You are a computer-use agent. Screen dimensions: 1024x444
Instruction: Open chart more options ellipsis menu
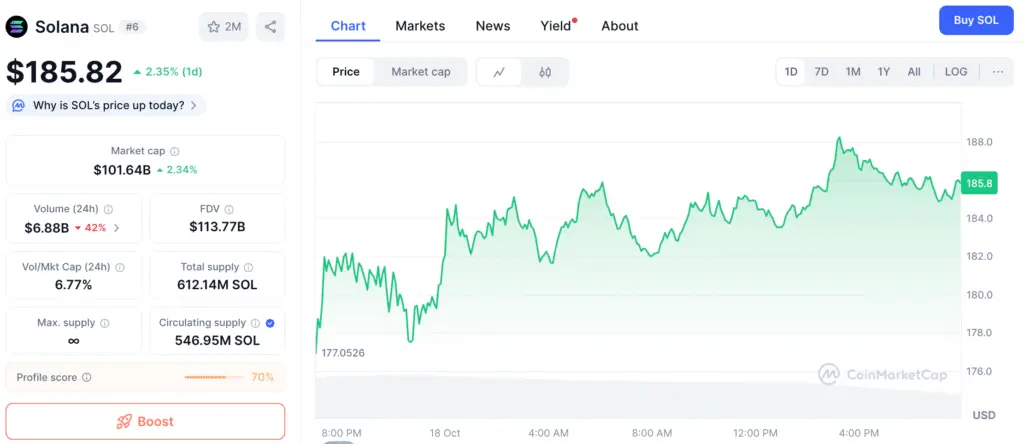(998, 72)
